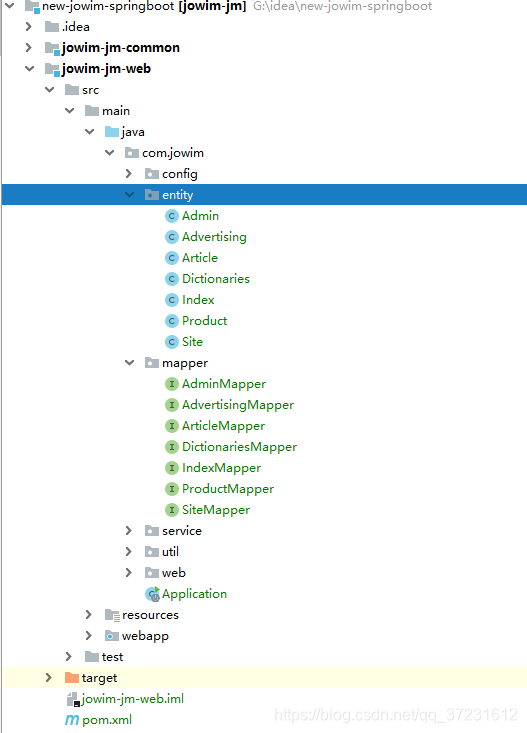This screenshot has width=527, height=733.
Task: Select the IndexMapper name
Action: (x=221, y=468)
